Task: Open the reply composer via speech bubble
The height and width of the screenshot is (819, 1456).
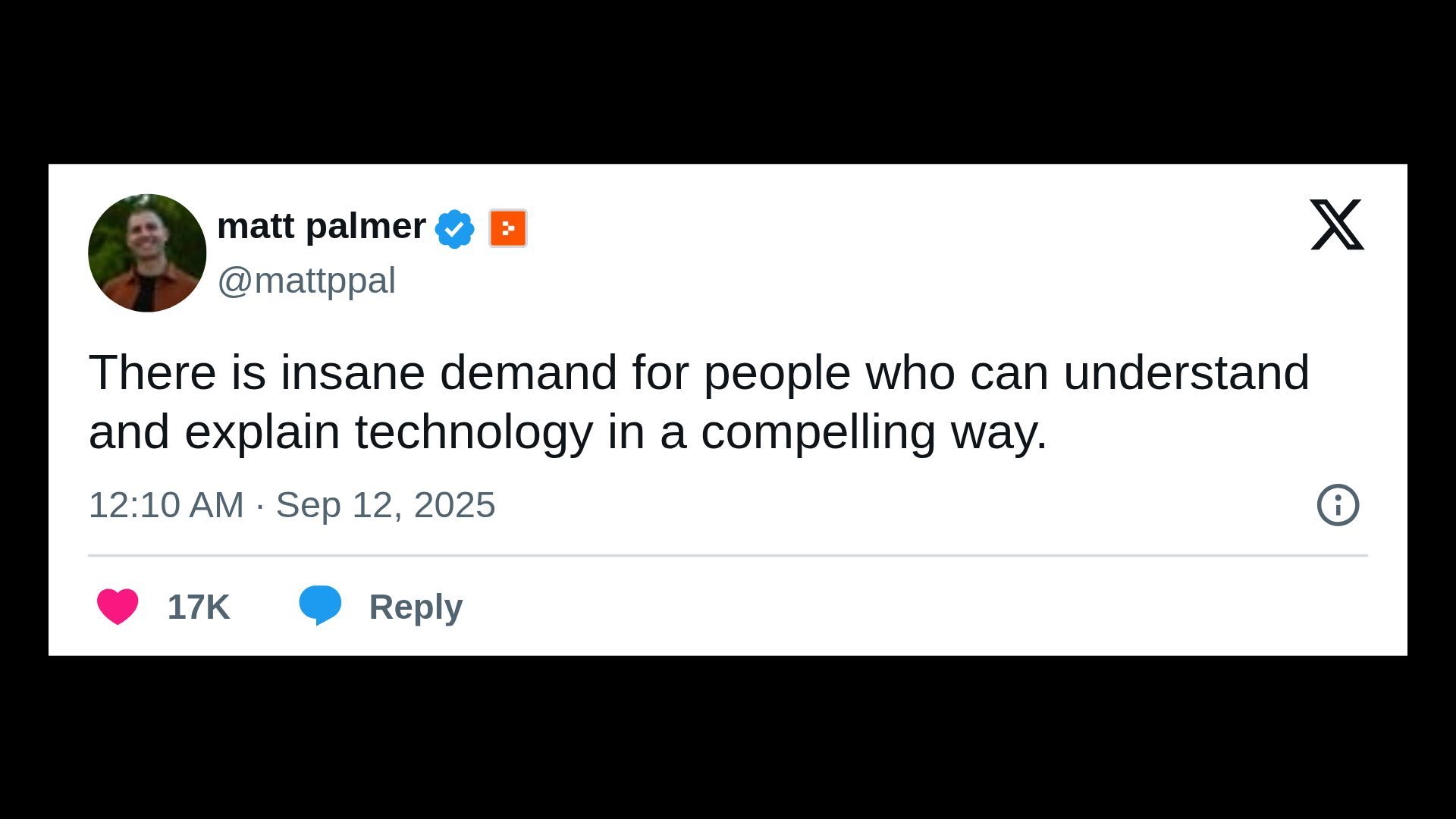Action: click(x=321, y=604)
